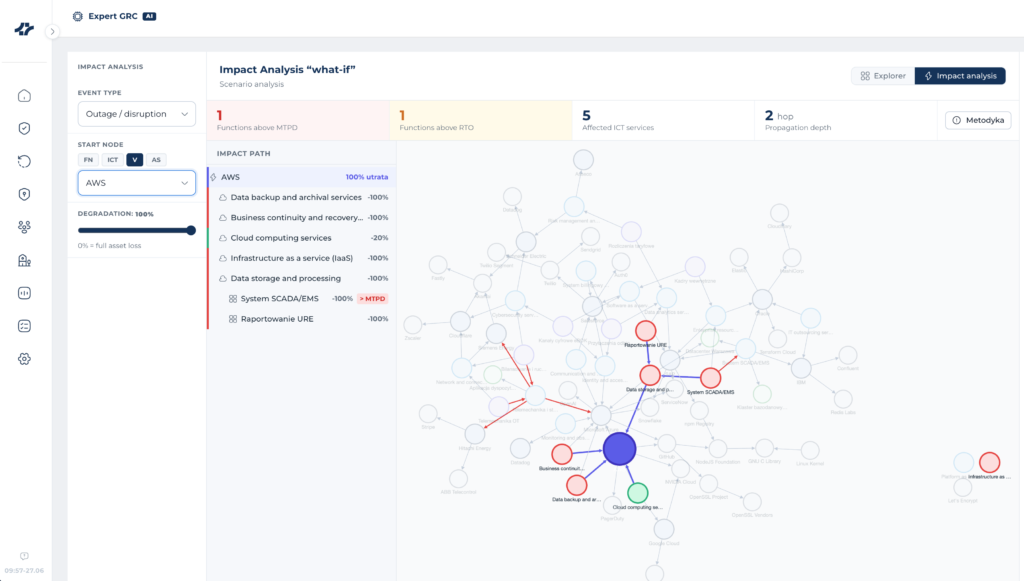Select Business continuity and recovery row
This screenshot has width=1024, height=581.
click(302, 217)
